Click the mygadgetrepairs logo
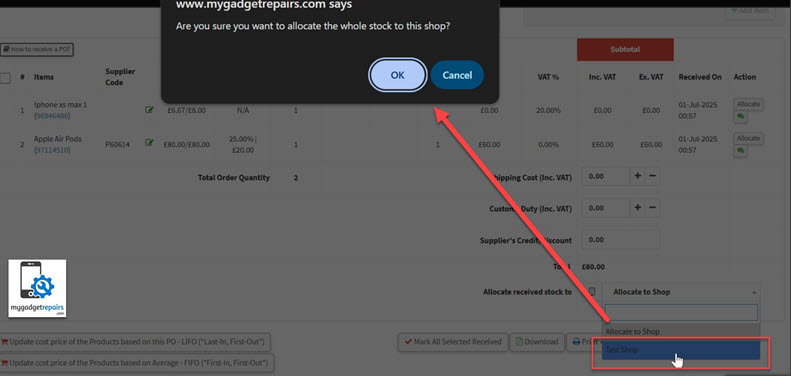Viewport: 791px width, 376px height. click(37, 289)
